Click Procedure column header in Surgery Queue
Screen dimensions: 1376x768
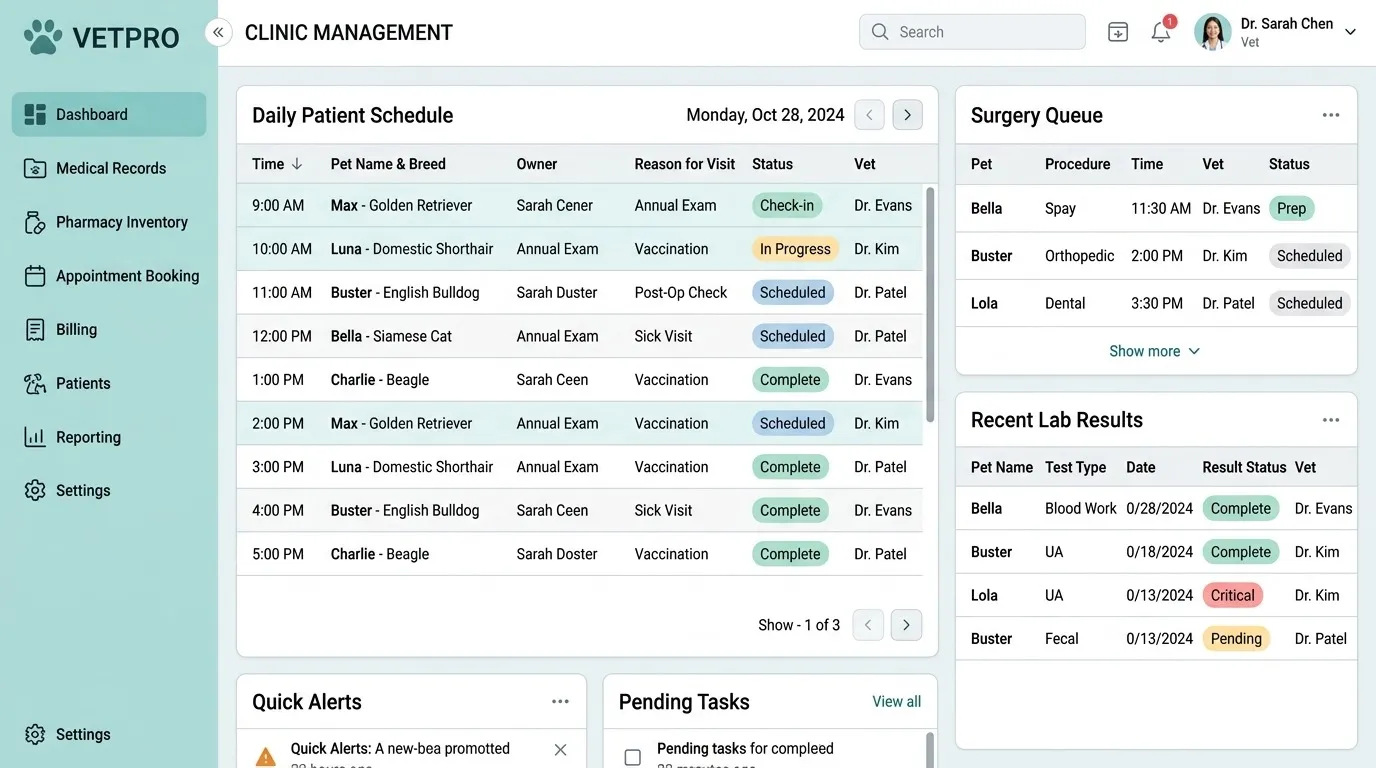point(1077,164)
